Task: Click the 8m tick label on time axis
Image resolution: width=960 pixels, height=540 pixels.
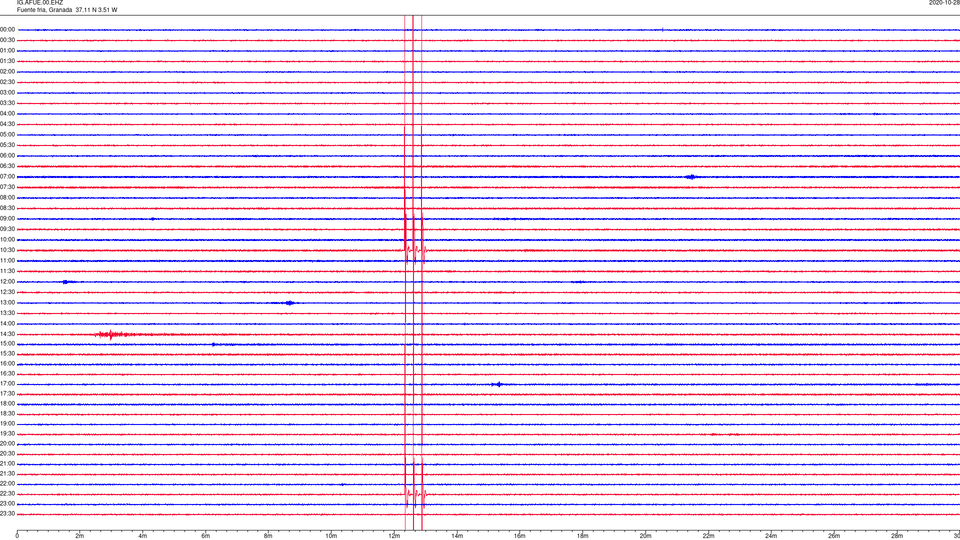Action: click(x=268, y=536)
